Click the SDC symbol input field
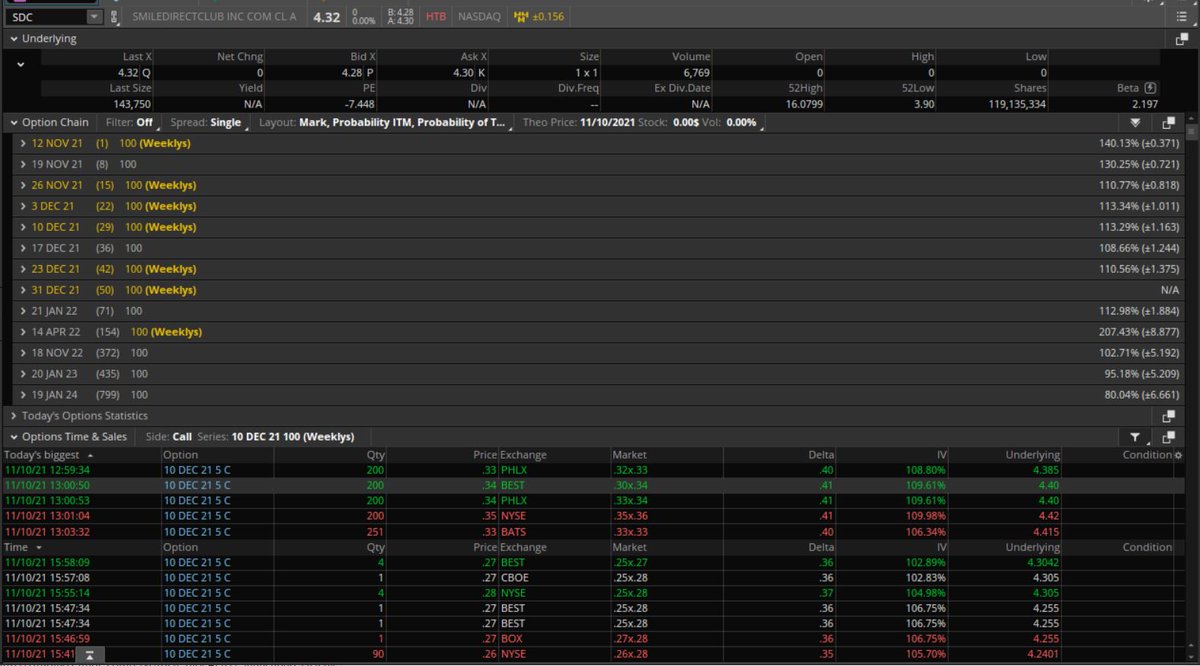Screen dimensions: 1200x666 [46, 17]
